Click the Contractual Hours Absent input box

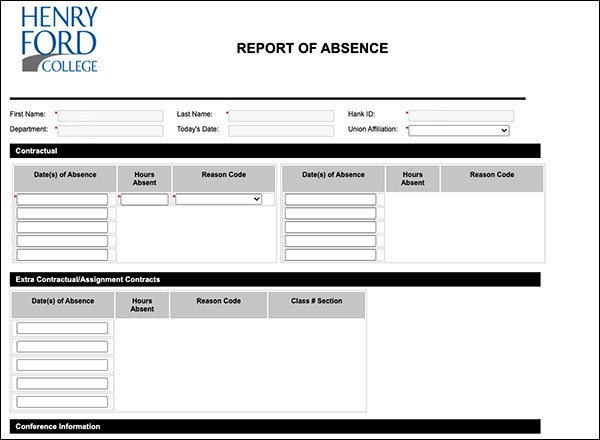[144, 199]
